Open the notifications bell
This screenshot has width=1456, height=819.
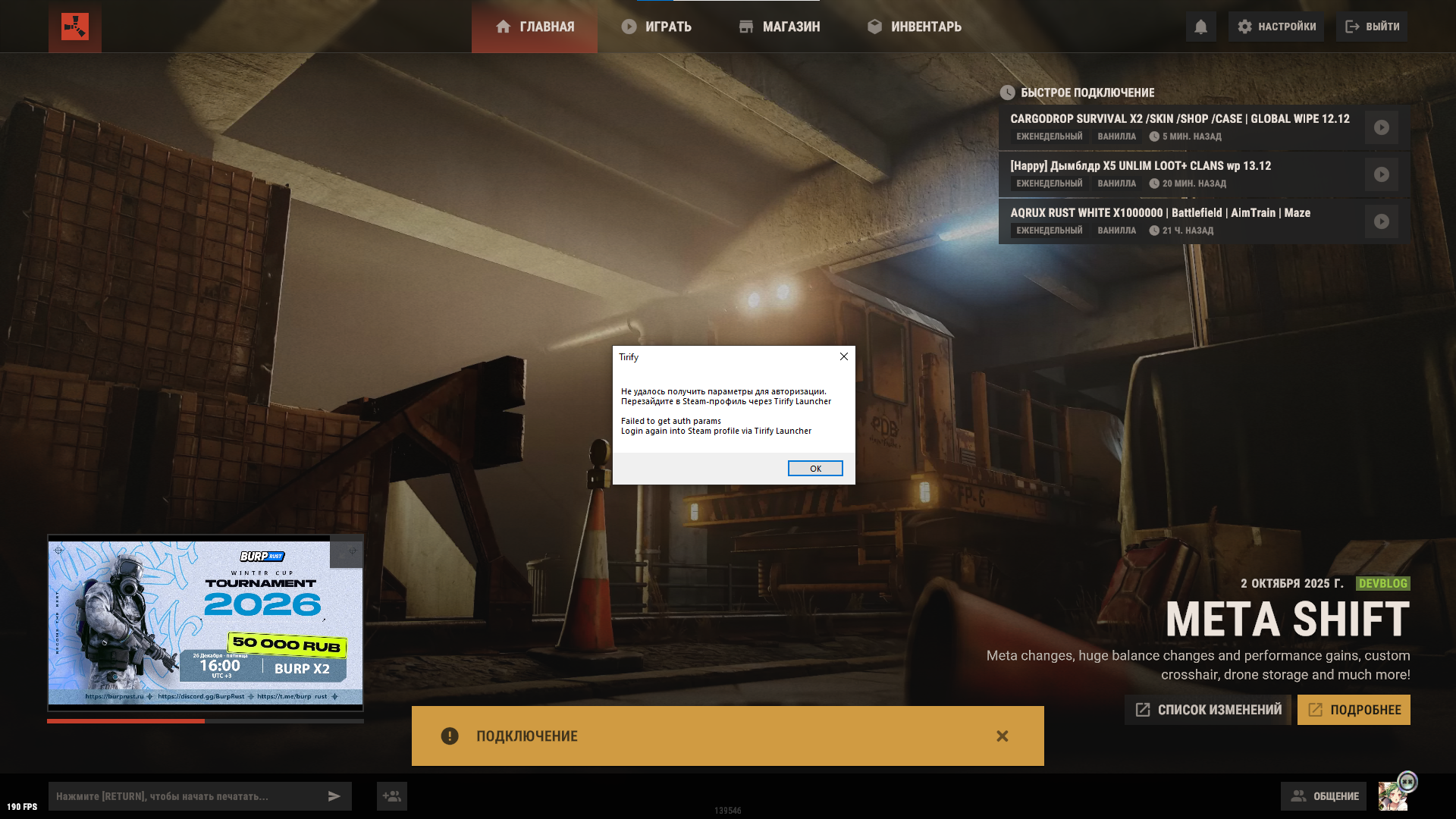coord(1200,27)
